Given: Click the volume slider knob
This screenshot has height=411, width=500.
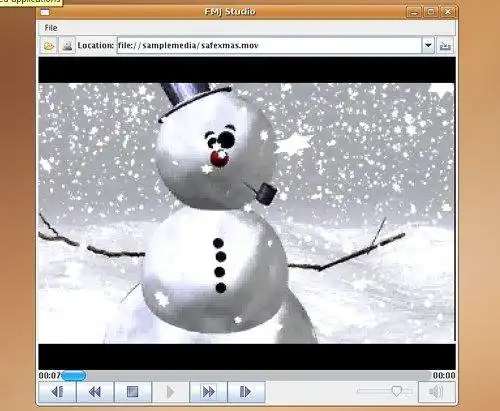Looking at the screenshot, I should [x=396, y=391].
